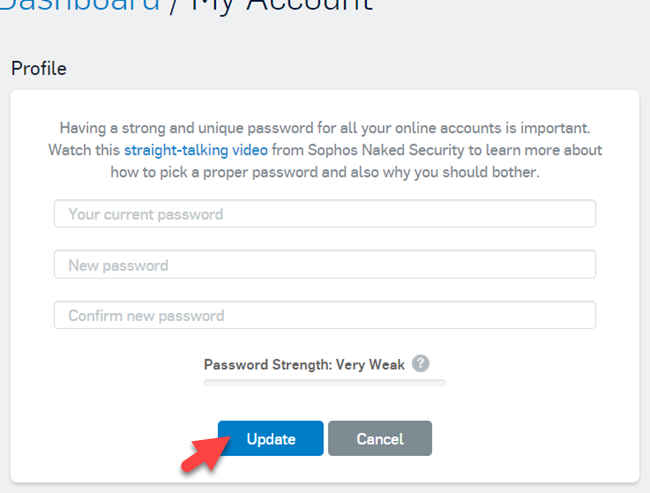This screenshot has height=493, width=650.
Task: Click the Very Weak strength value
Action: (x=370, y=365)
